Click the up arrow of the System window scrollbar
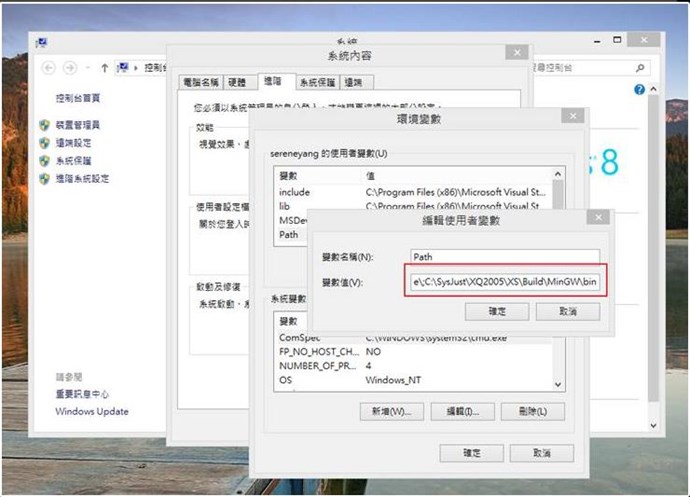This screenshot has width=690, height=497. [x=653, y=89]
